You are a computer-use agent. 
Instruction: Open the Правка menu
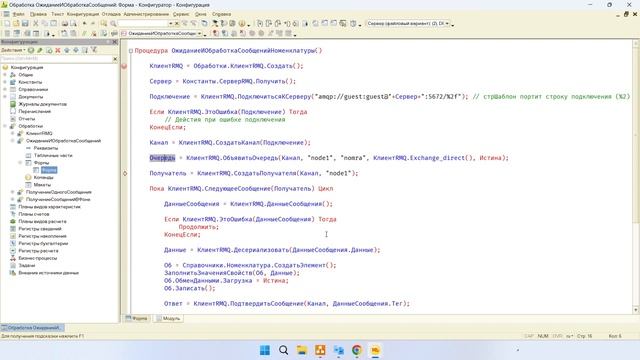point(38,14)
